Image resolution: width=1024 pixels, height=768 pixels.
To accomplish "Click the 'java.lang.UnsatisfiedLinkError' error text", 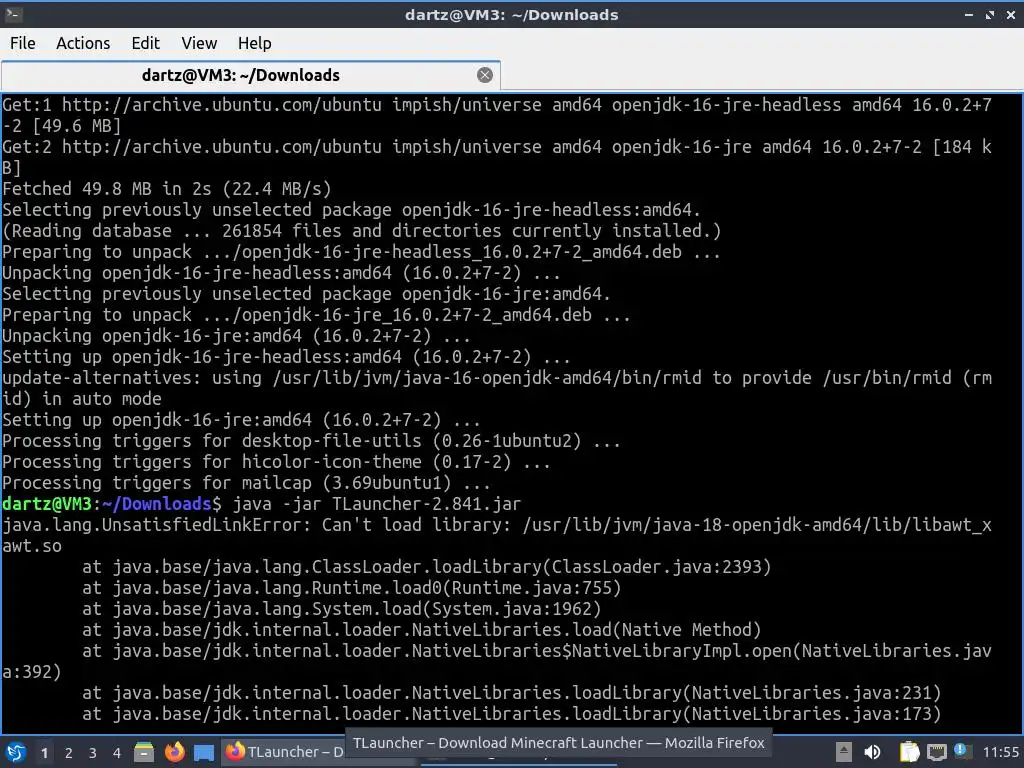I will point(156,524).
